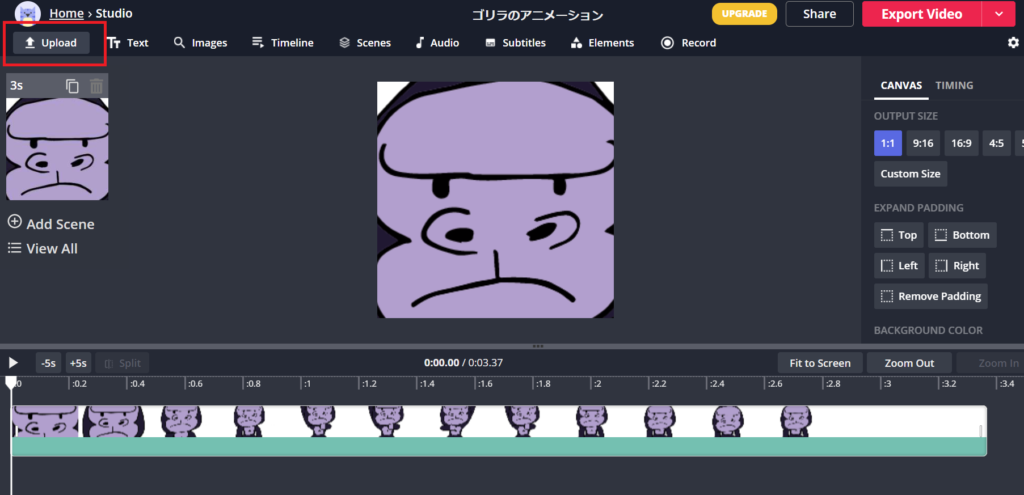Open settings via the gear icon
1024x495 pixels.
pyautogui.click(x=1013, y=42)
